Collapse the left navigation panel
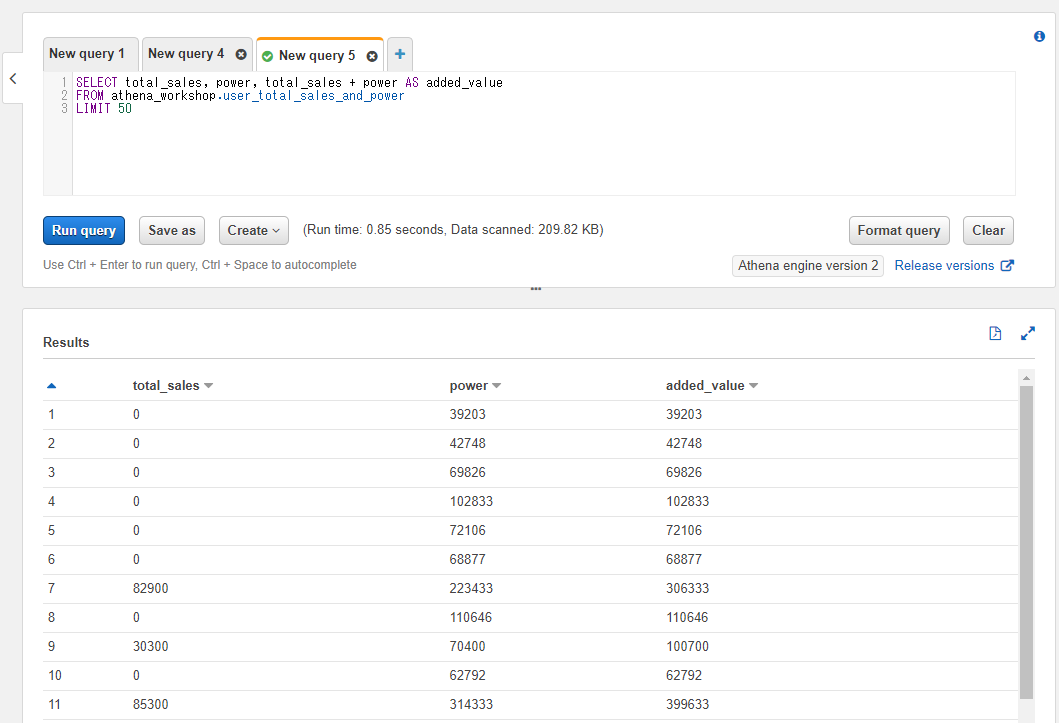The width and height of the screenshot is (1059, 723). tap(13, 78)
